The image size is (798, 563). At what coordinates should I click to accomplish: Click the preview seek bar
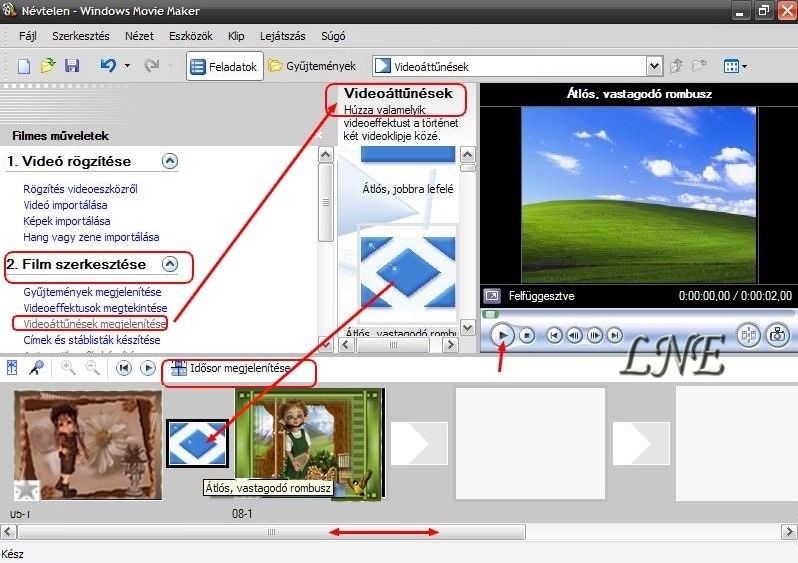point(638,314)
